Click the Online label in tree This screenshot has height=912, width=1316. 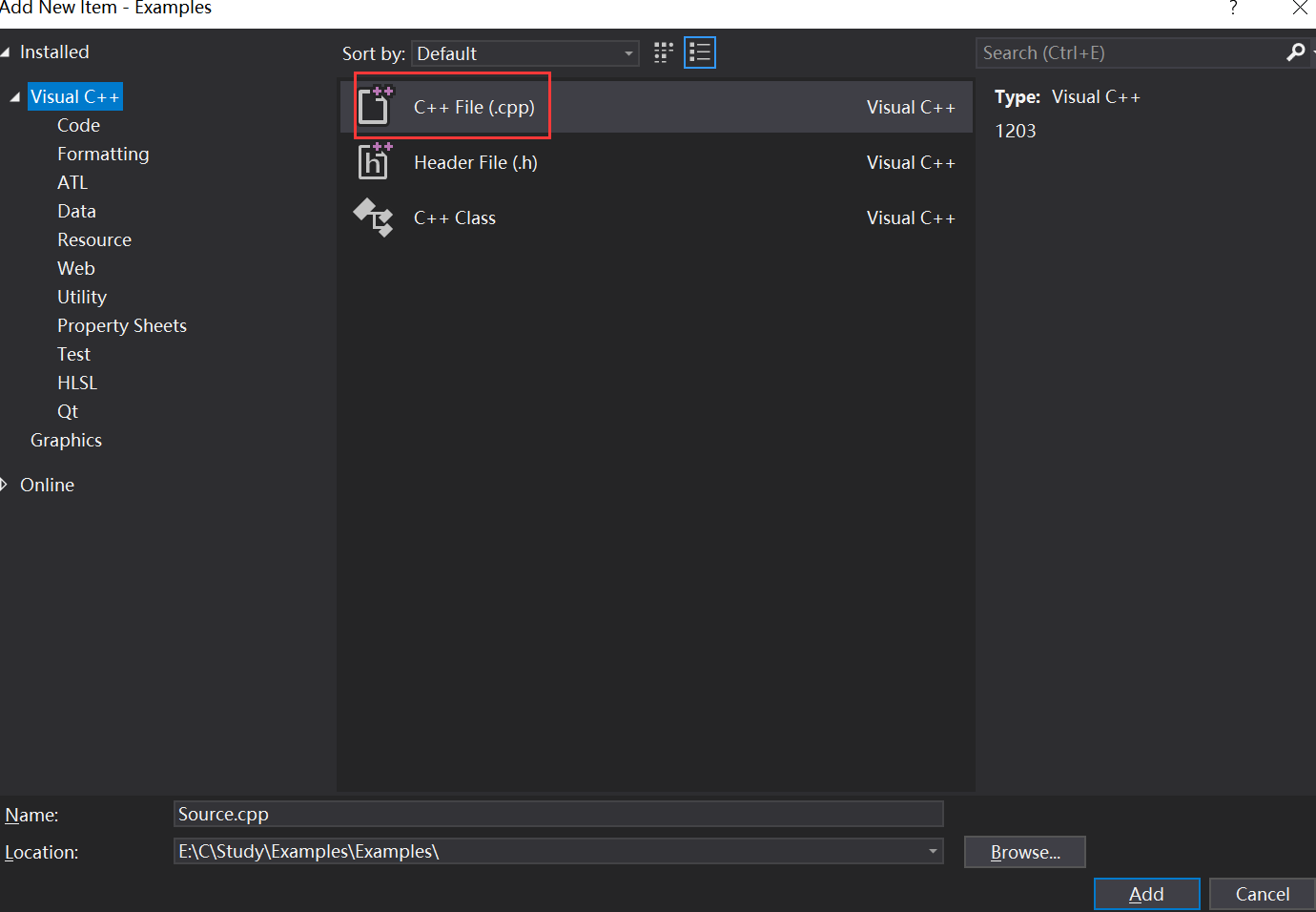tap(47, 485)
